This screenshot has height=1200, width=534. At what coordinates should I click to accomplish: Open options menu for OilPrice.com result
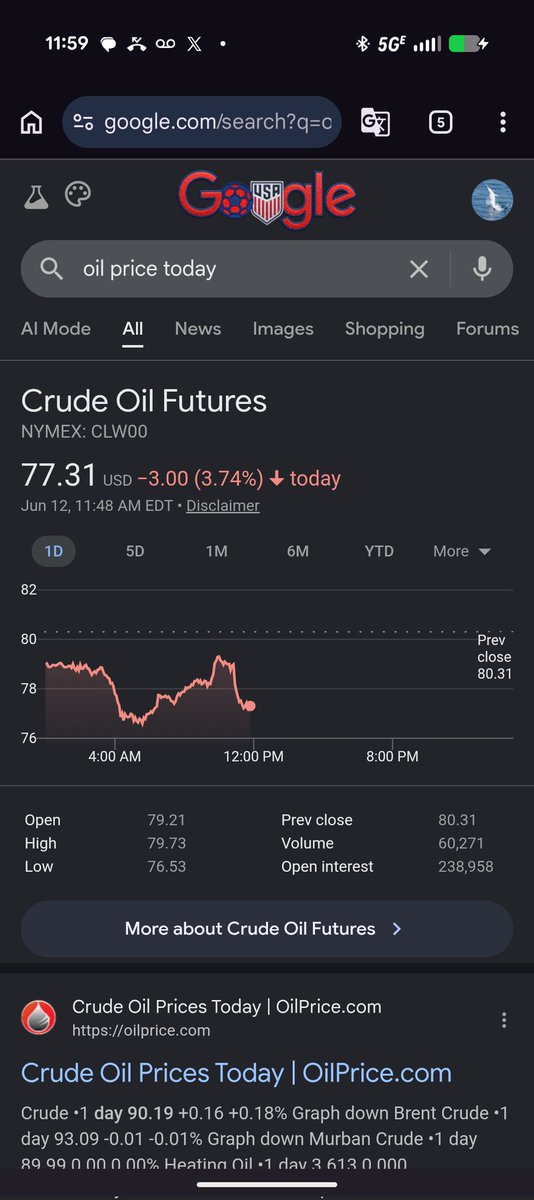[x=504, y=1020]
